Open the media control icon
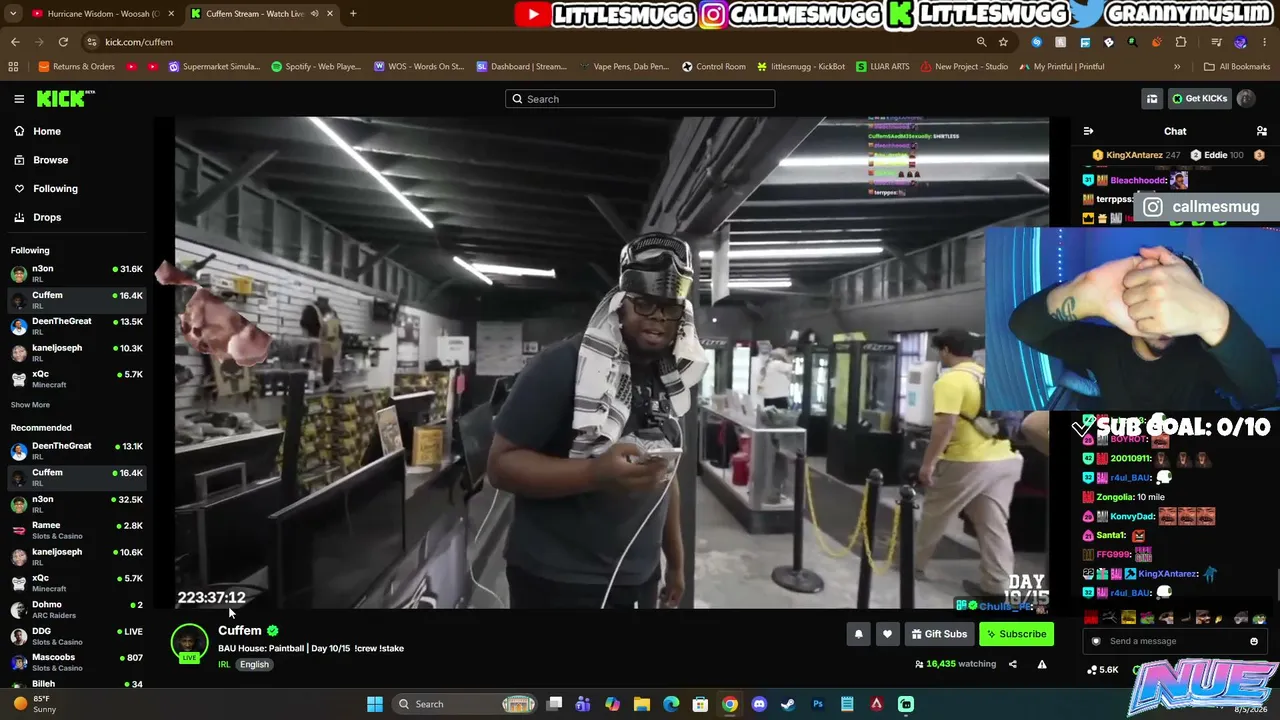The width and height of the screenshot is (1280, 720). 1216,42
